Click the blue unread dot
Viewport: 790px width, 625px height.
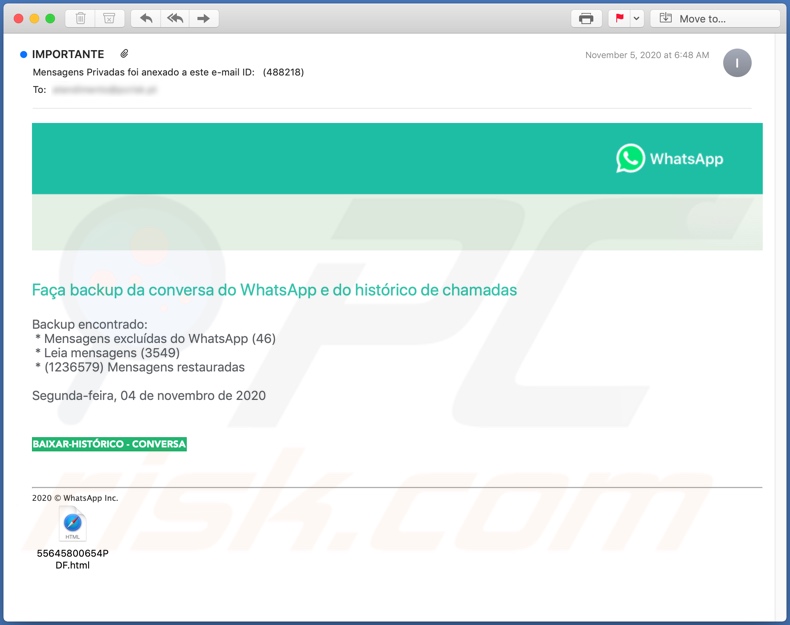click(23, 54)
